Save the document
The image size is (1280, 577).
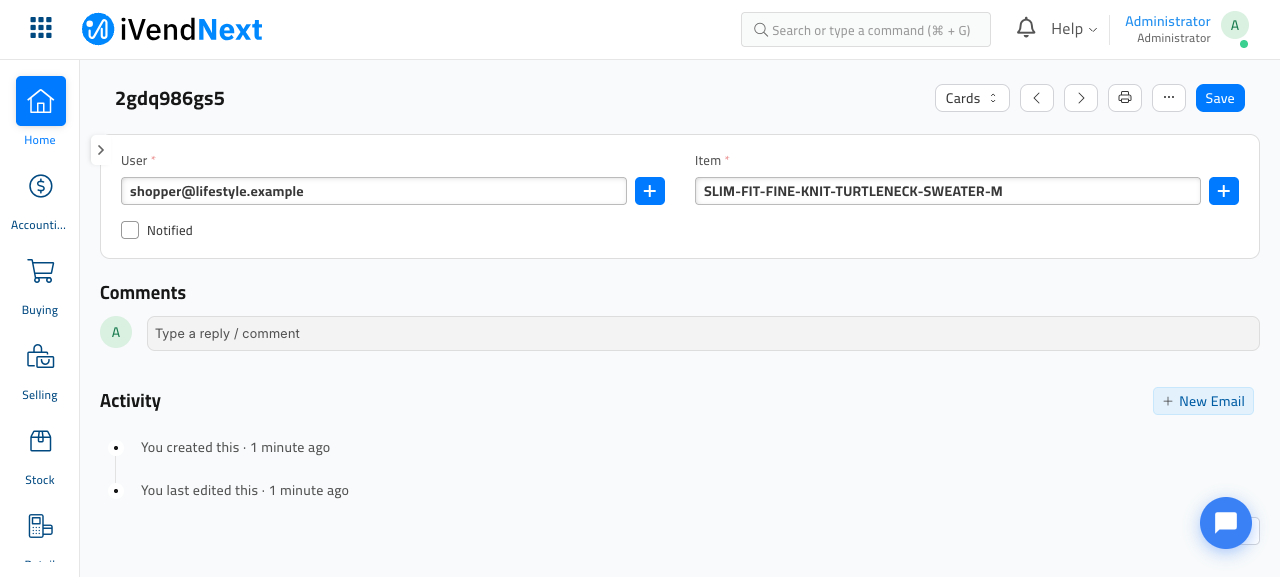pyautogui.click(x=1220, y=98)
